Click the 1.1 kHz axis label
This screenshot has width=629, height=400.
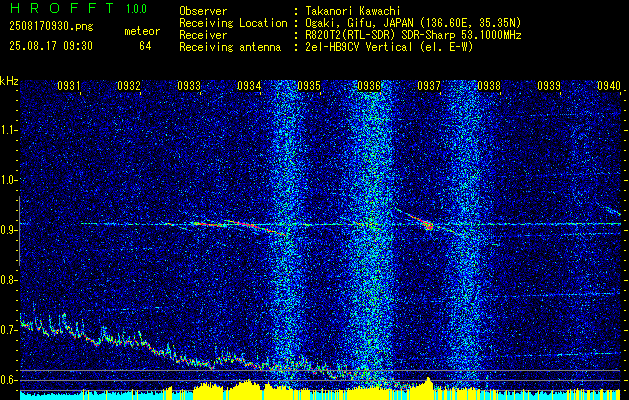8,130
